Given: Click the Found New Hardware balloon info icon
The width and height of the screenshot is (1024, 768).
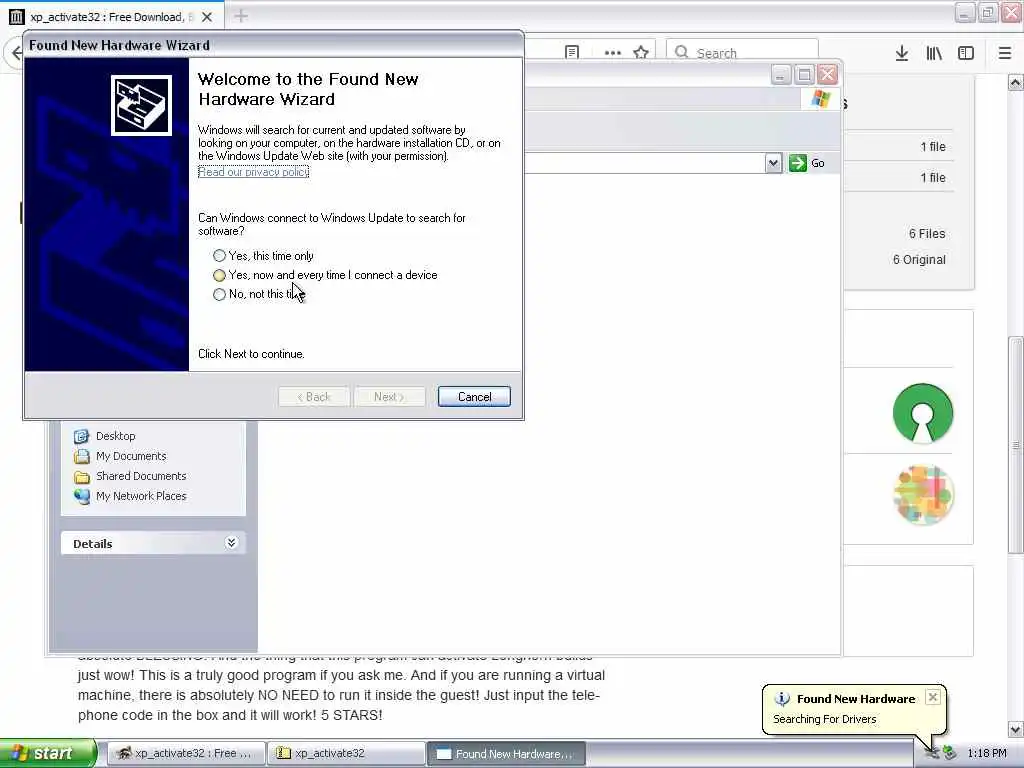Looking at the screenshot, I should pos(782,699).
